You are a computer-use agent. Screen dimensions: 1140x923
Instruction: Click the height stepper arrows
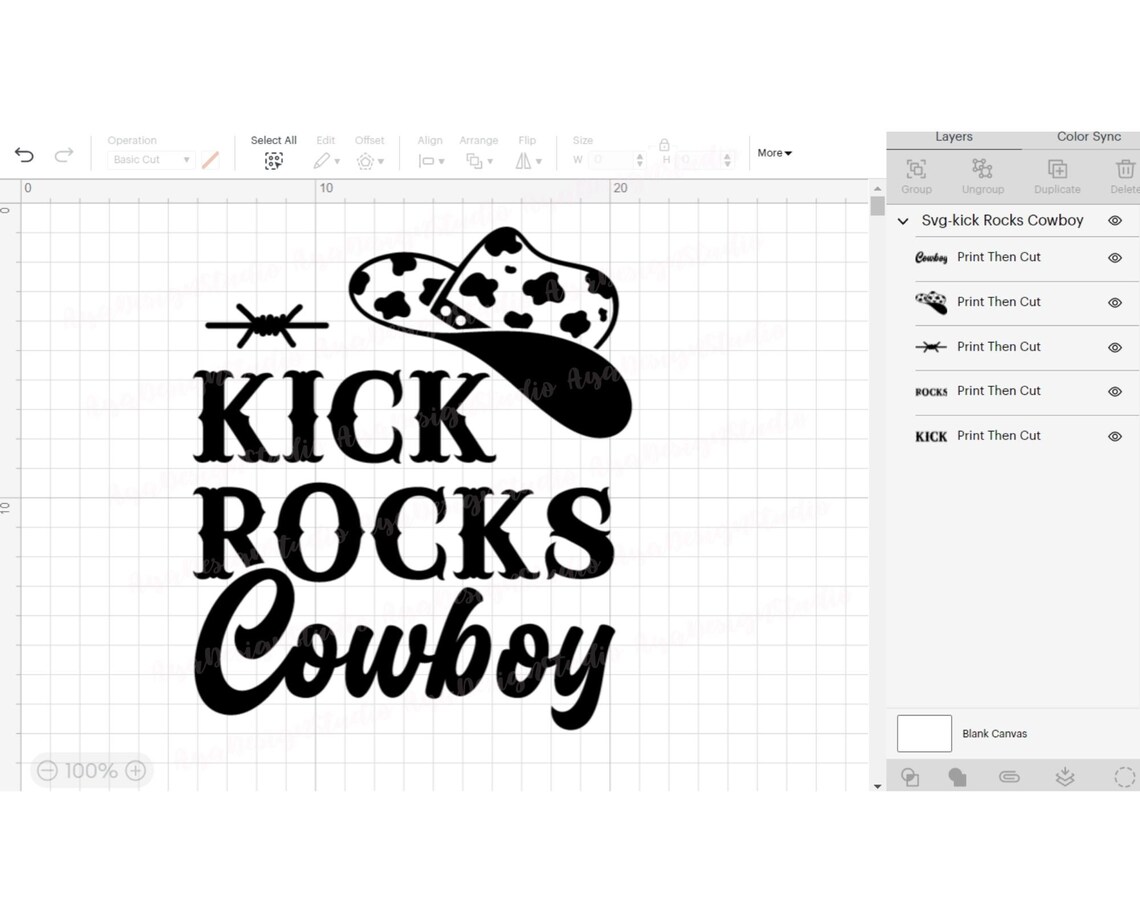(x=727, y=160)
